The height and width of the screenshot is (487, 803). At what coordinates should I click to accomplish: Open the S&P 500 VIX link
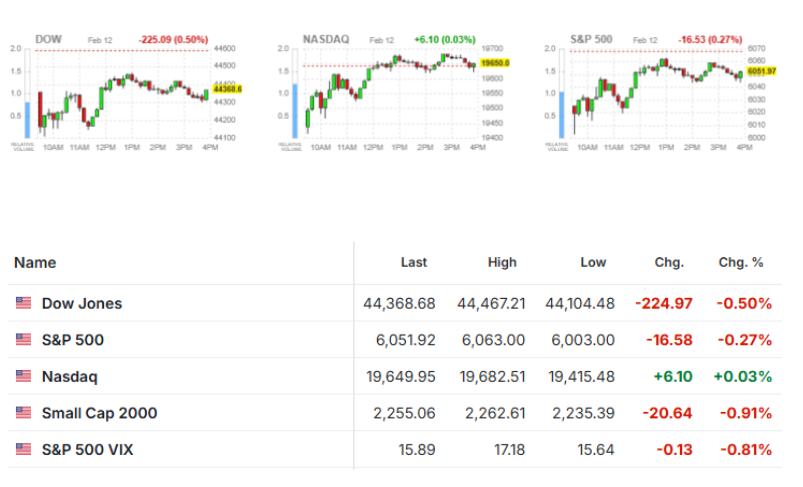[x=88, y=450]
